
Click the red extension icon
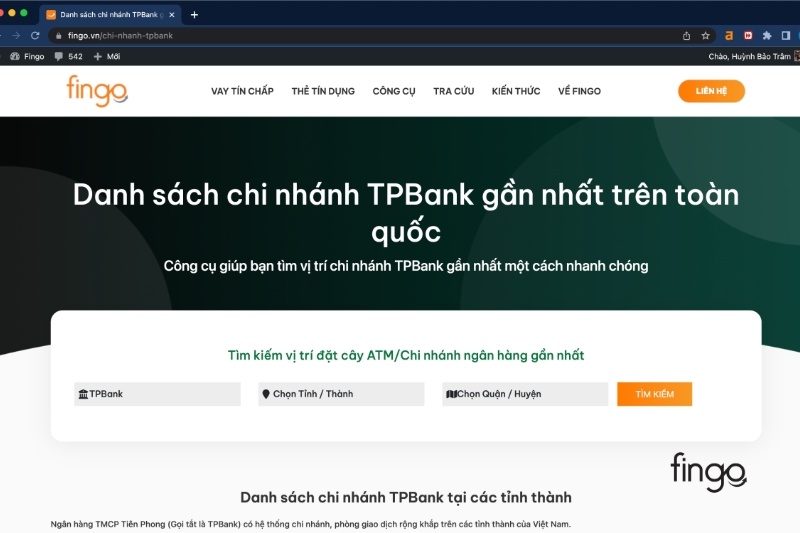[748, 36]
